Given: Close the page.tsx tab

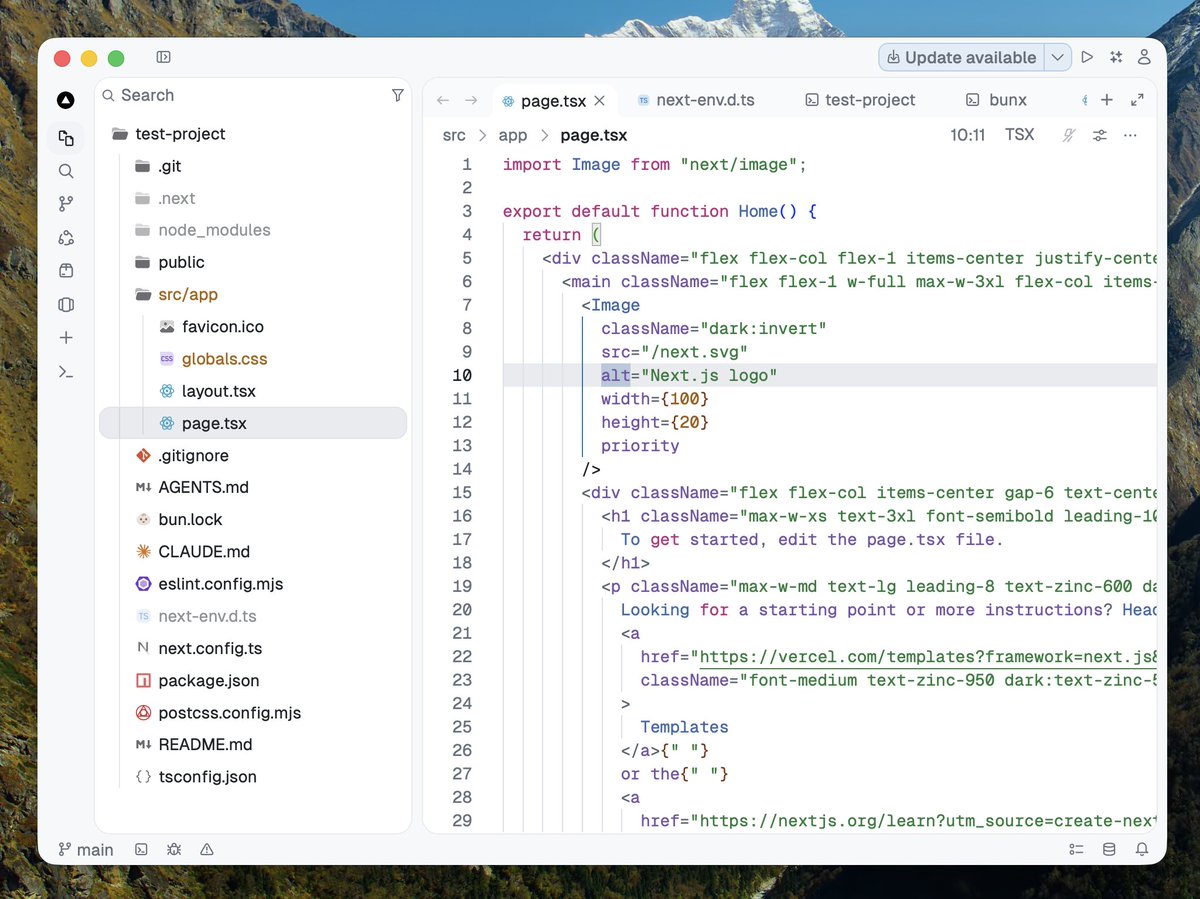Looking at the screenshot, I should (599, 100).
